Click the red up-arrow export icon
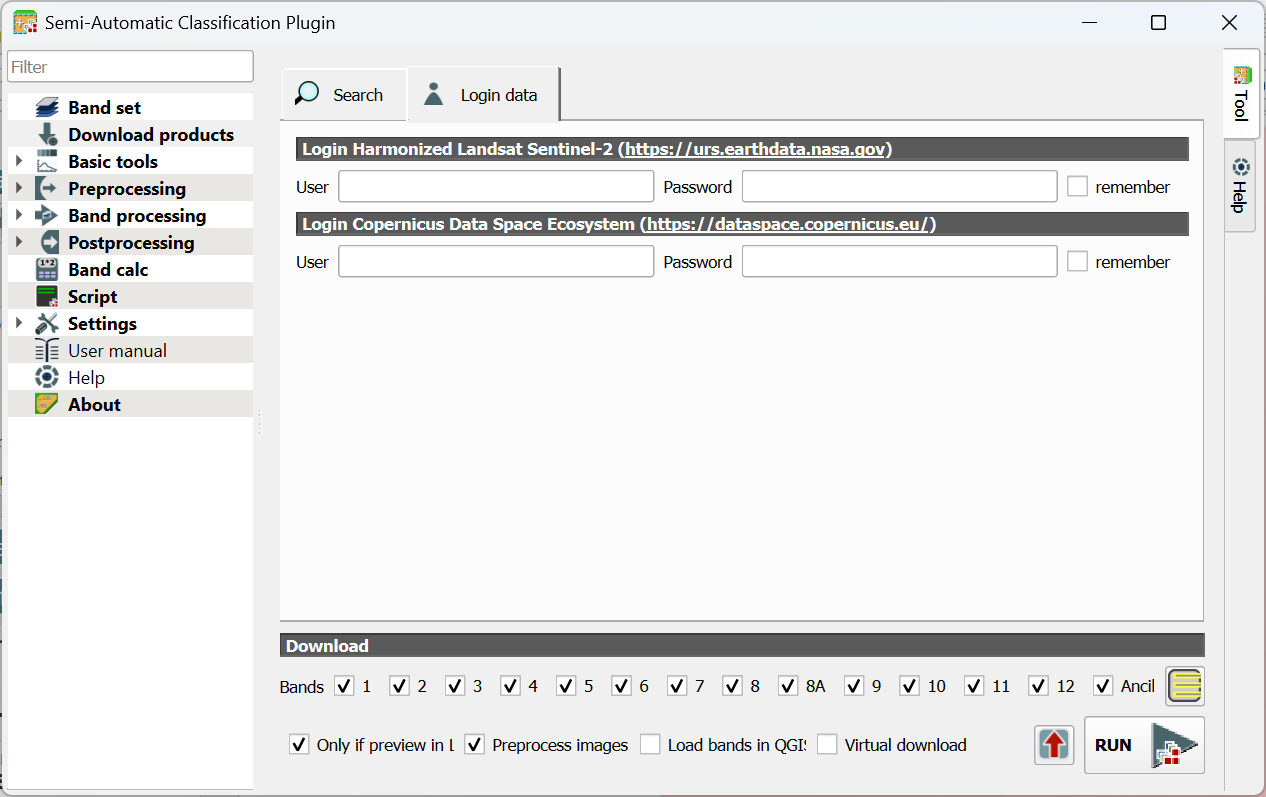1266x797 pixels. coord(1055,745)
